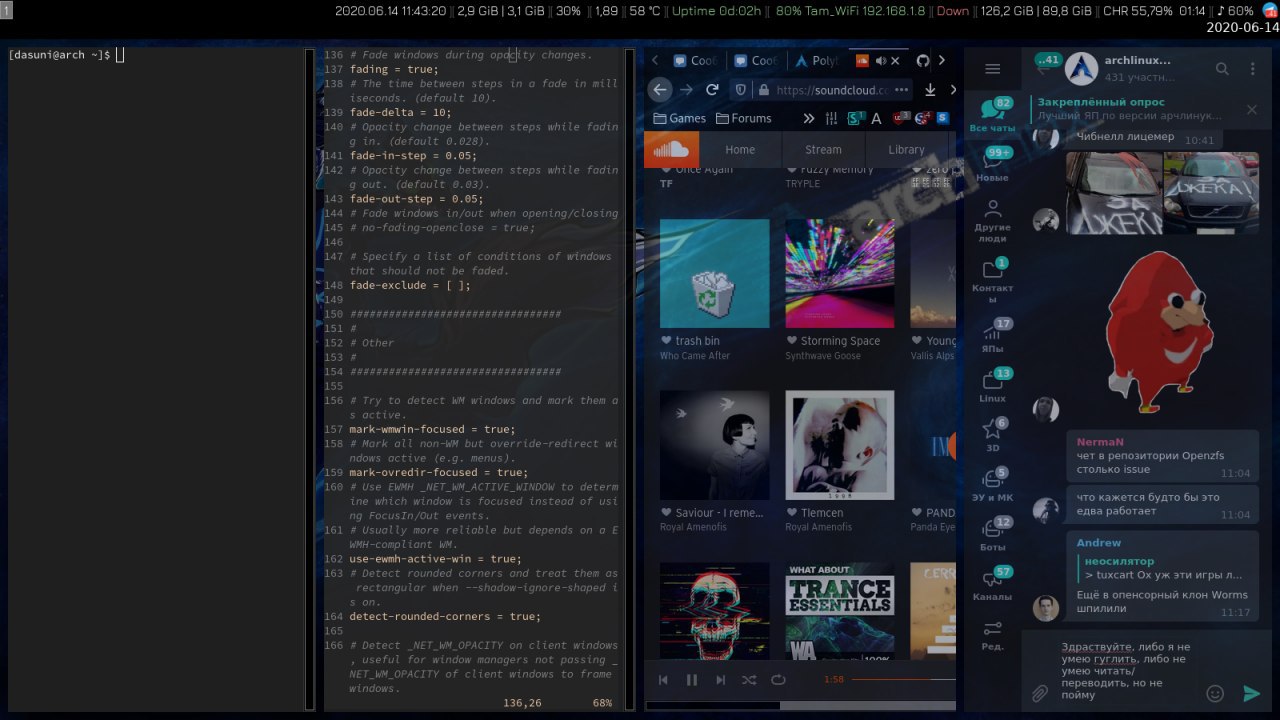Open the 'Linux' folder in Telegram sidebar
Screen dimensions: 1280x720
click(992, 385)
